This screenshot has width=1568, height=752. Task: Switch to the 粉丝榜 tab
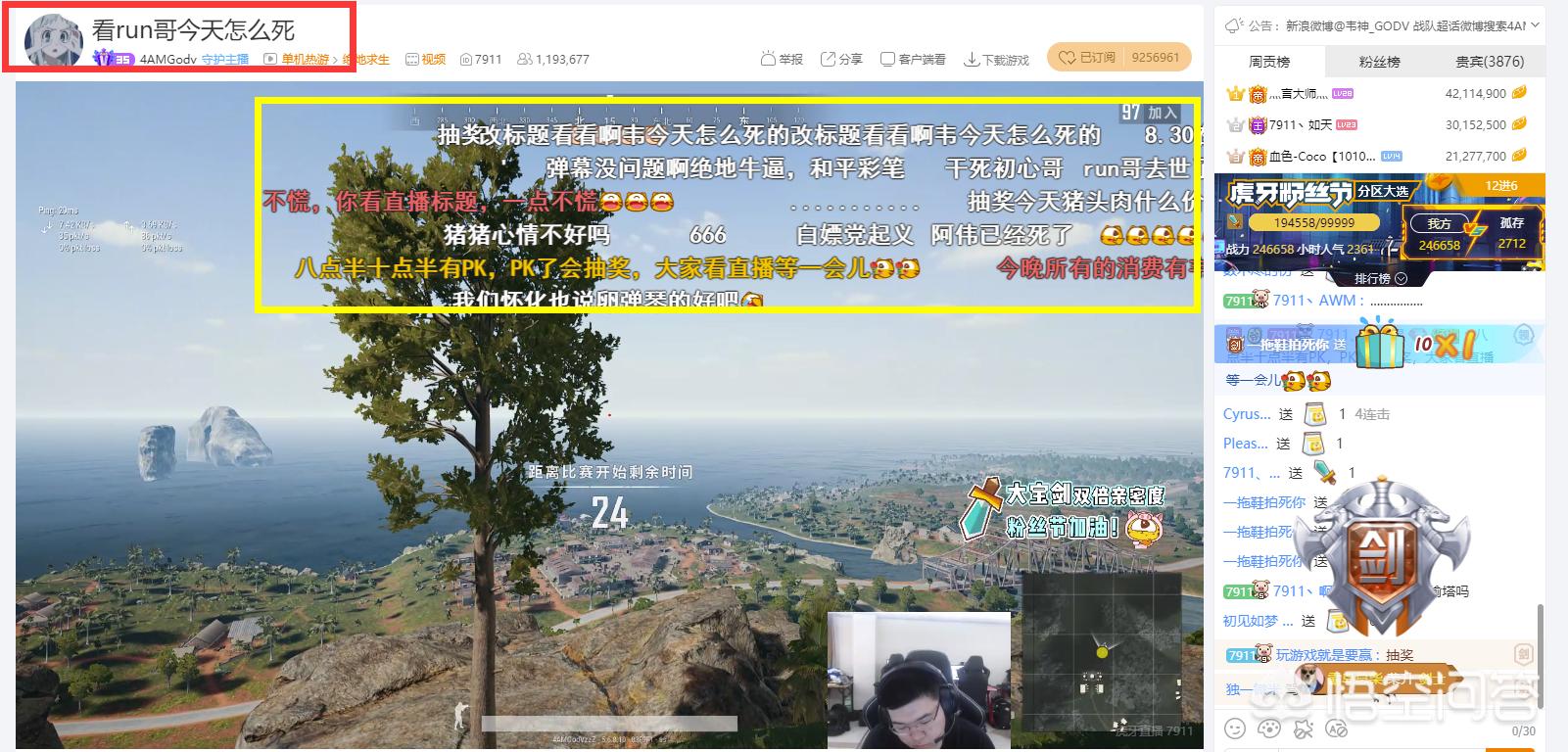click(1379, 61)
